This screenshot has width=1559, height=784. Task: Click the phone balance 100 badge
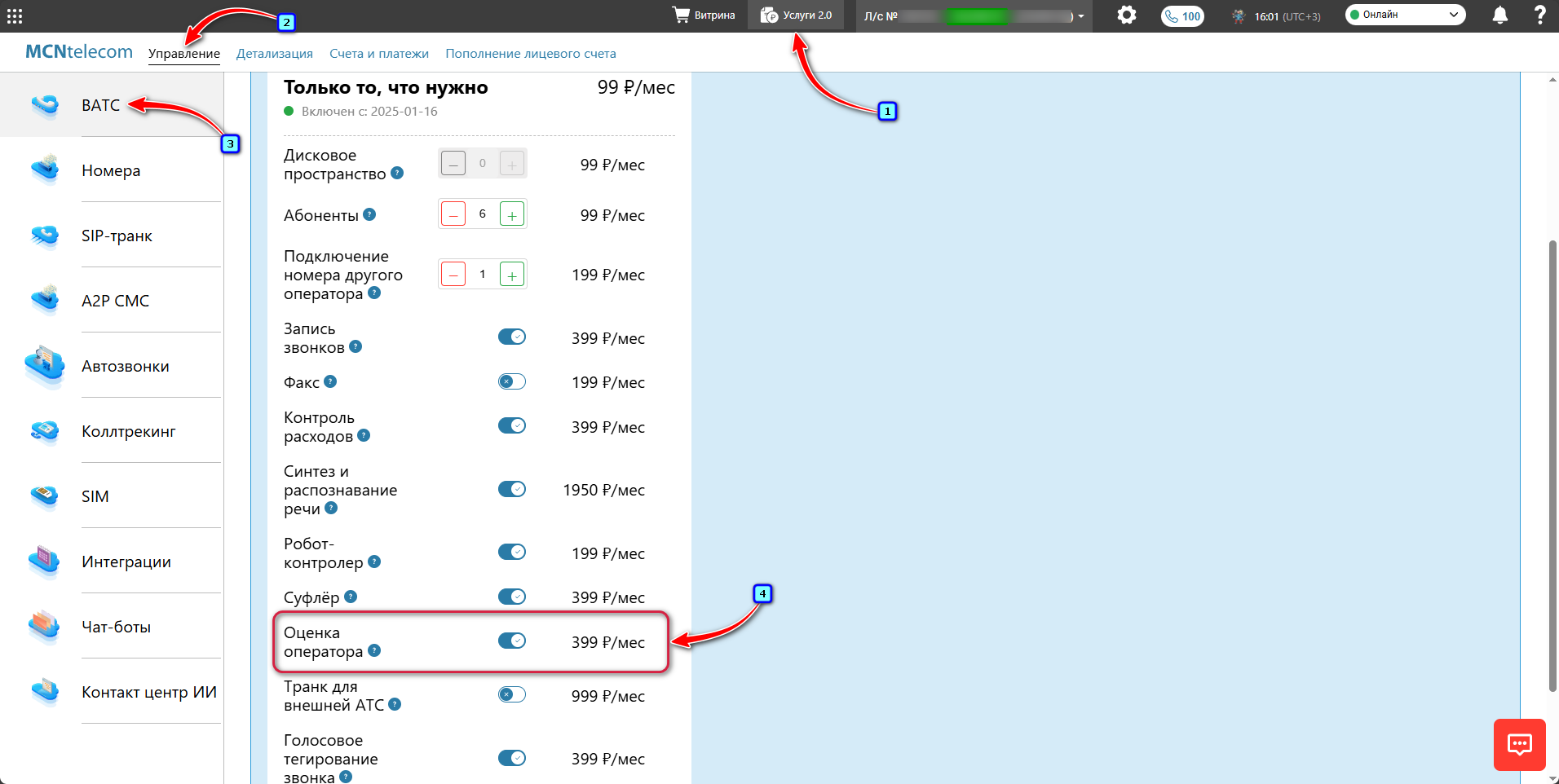click(1182, 16)
